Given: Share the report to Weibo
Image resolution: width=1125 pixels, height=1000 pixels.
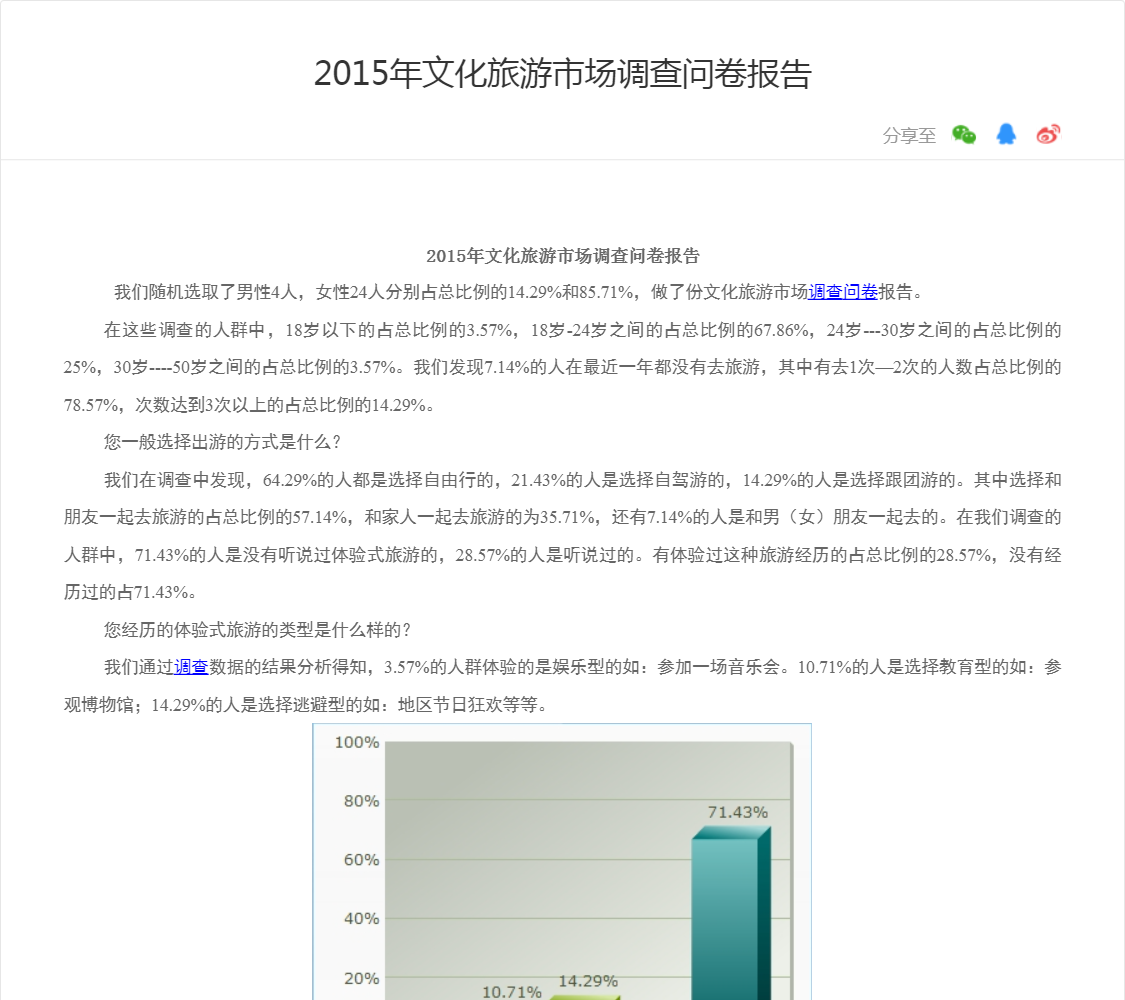Looking at the screenshot, I should [1048, 134].
